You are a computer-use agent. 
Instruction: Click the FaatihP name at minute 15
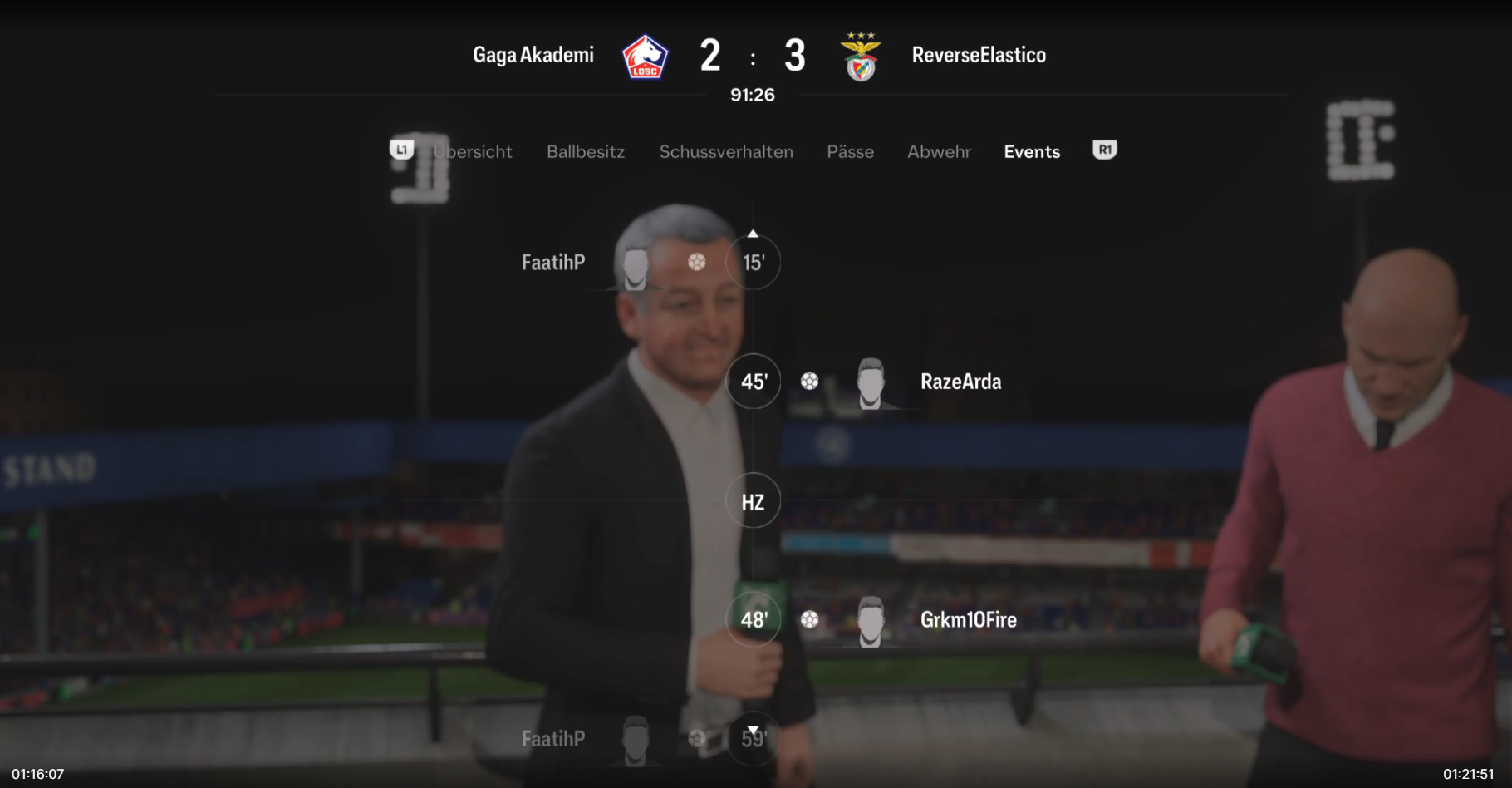(553, 262)
